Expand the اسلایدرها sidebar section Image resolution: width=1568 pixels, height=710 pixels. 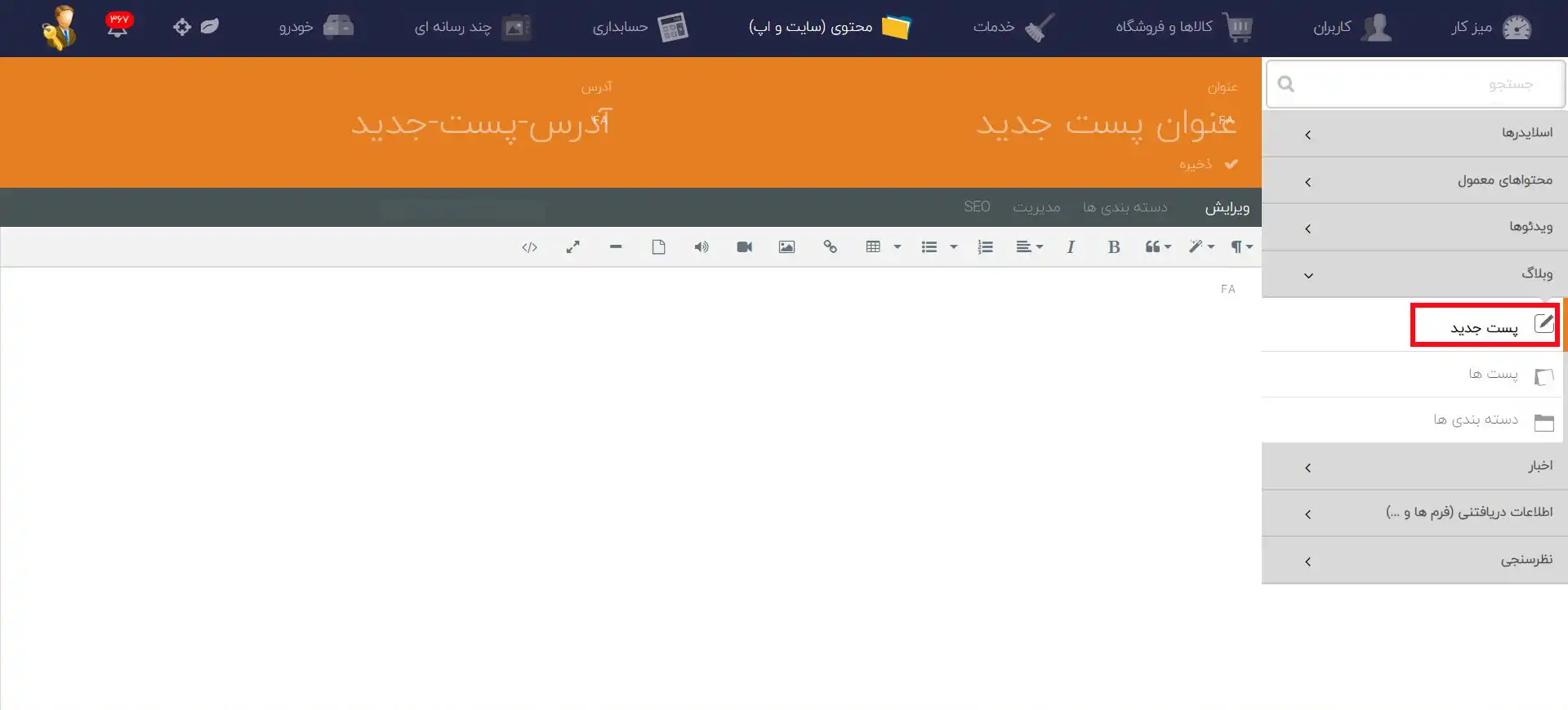tap(1414, 134)
